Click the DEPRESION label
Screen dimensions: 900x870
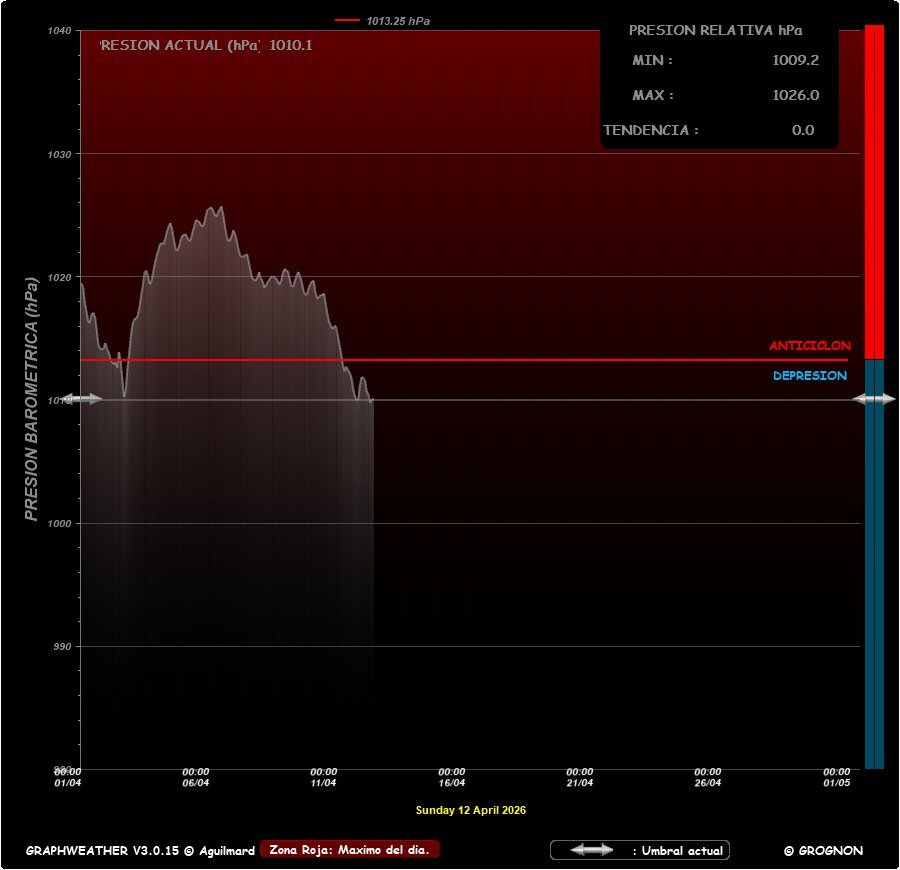click(x=809, y=376)
